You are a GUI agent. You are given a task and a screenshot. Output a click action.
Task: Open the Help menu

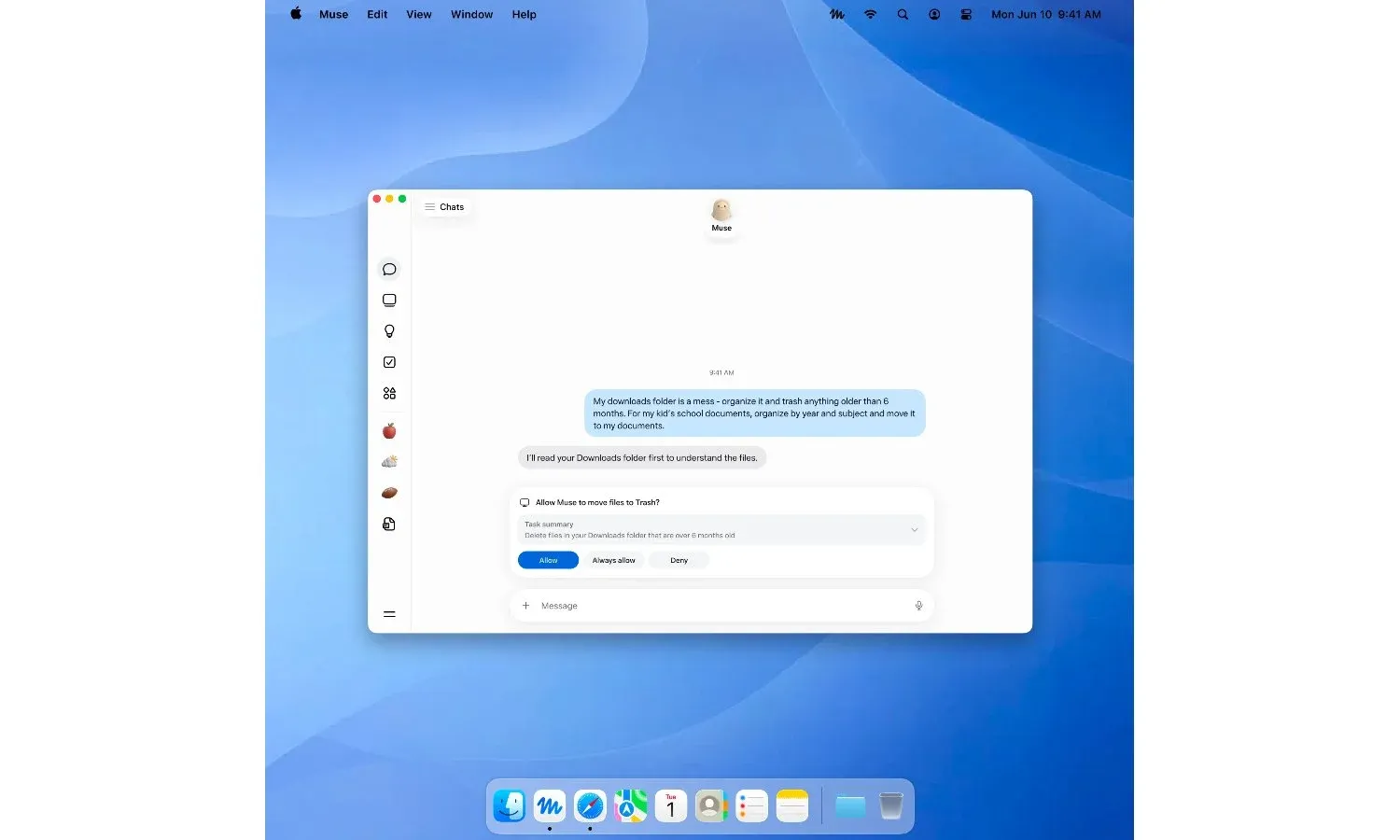(525, 14)
